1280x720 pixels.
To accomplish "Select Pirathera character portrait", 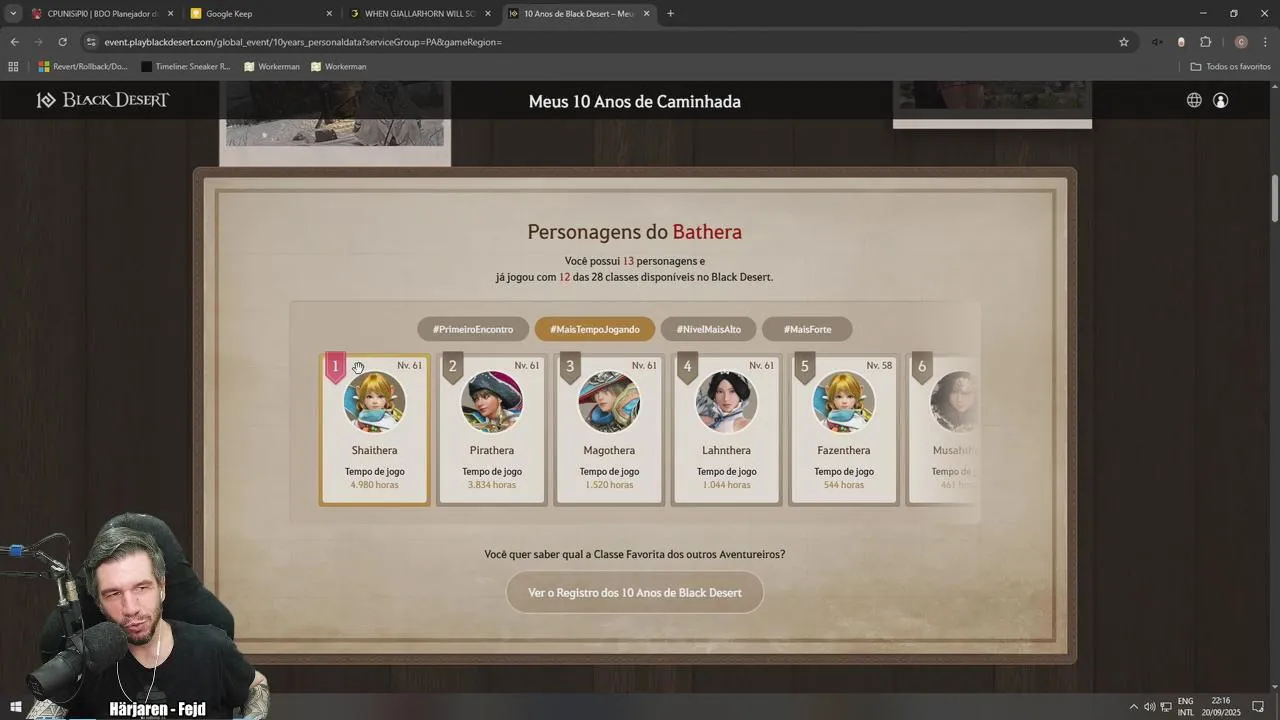I will pyautogui.click(x=492, y=402).
